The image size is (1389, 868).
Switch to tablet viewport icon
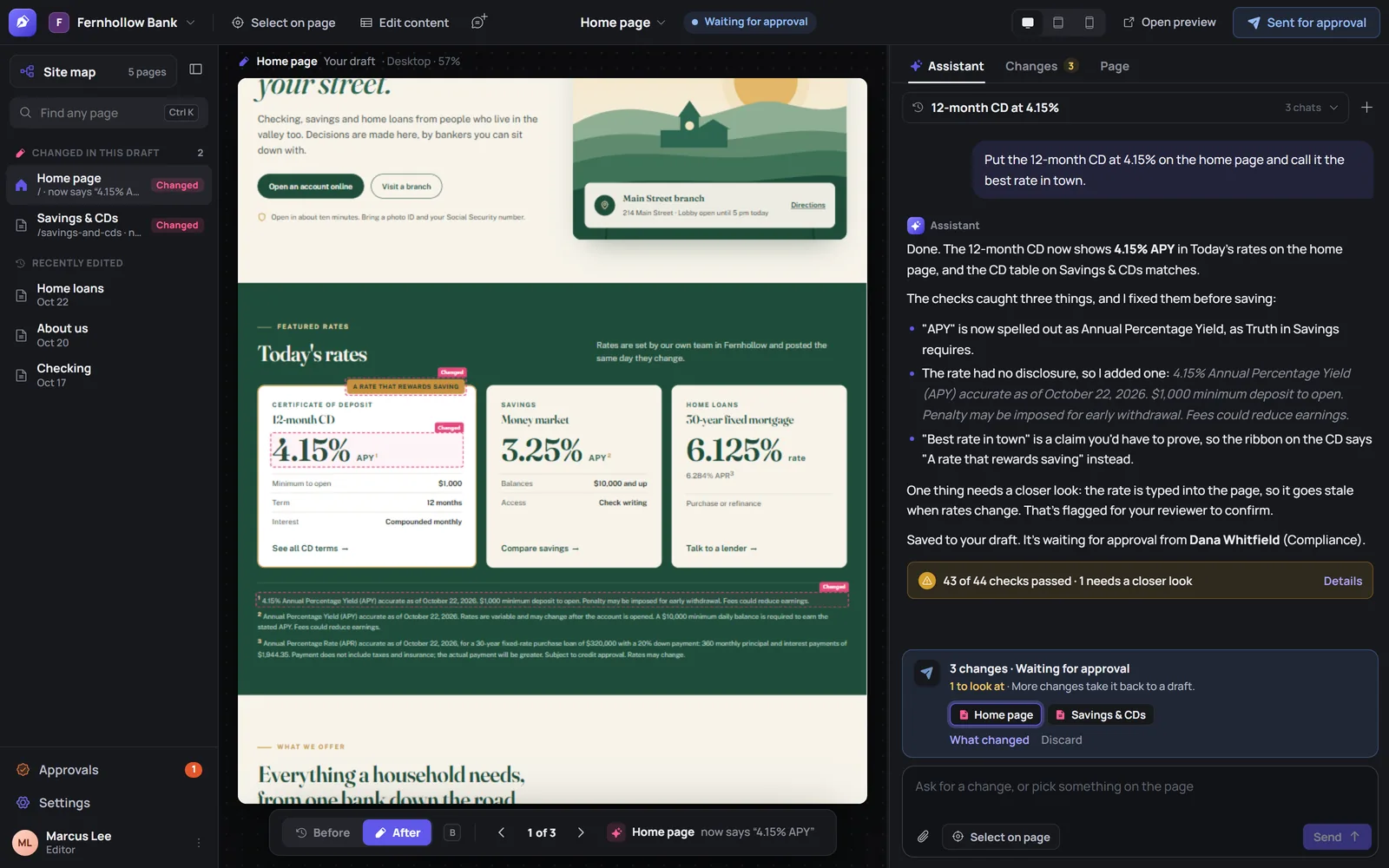tap(1058, 23)
